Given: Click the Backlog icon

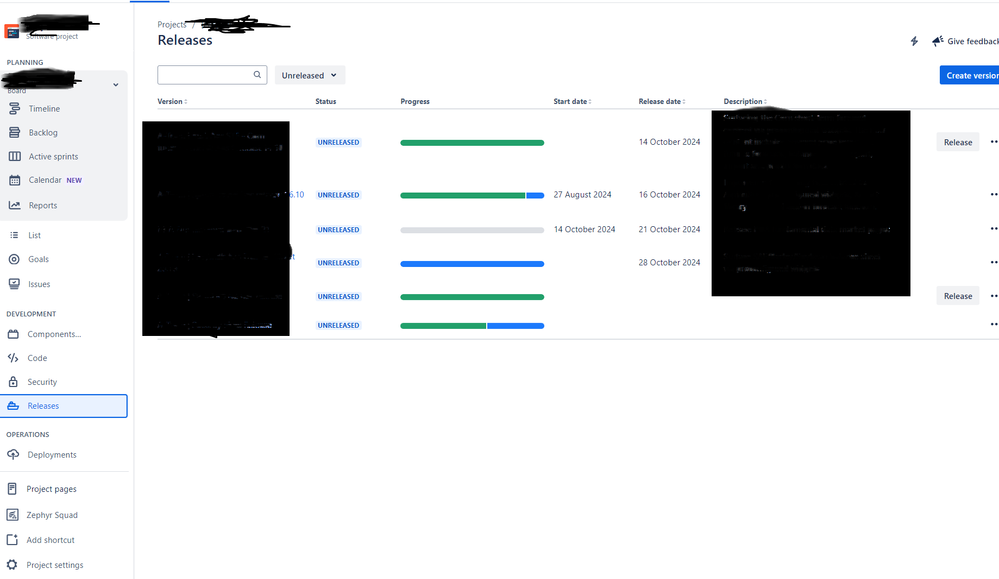Looking at the screenshot, I should [x=14, y=132].
